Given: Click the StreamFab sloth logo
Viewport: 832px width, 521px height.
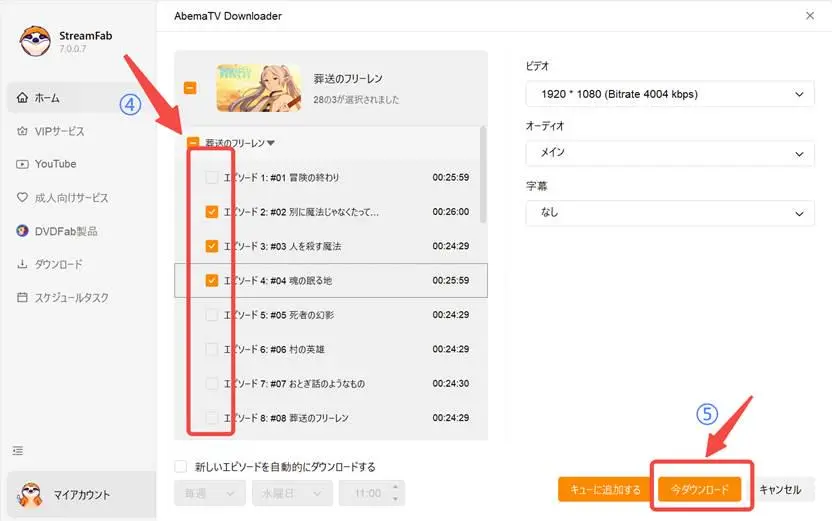Looking at the screenshot, I should coord(35,41).
